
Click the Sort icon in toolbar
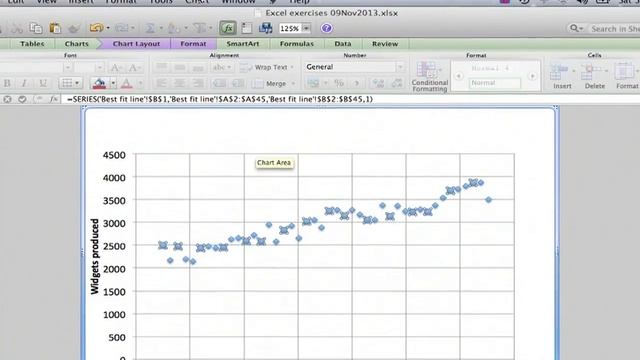pyautogui.click(x=174, y=28)
